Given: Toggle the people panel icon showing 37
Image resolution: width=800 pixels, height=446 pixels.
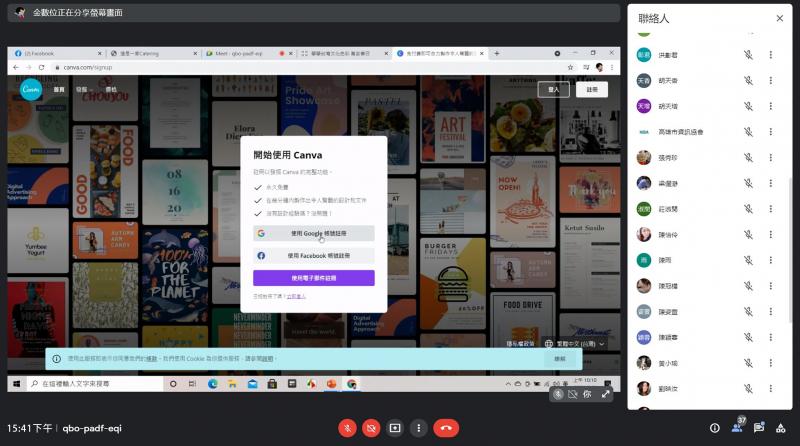Looking at the screenshot, I should pos(737,428).
